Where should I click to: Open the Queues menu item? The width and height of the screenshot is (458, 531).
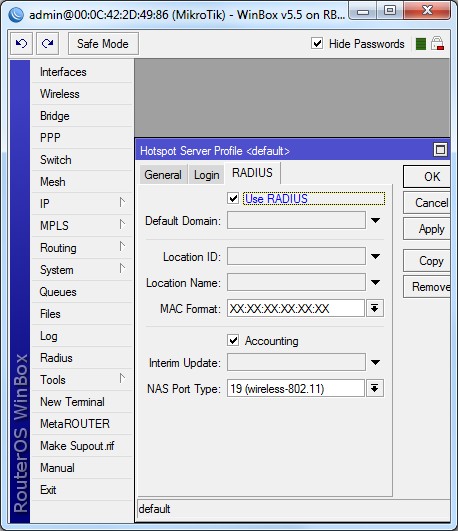coord(82,292)
